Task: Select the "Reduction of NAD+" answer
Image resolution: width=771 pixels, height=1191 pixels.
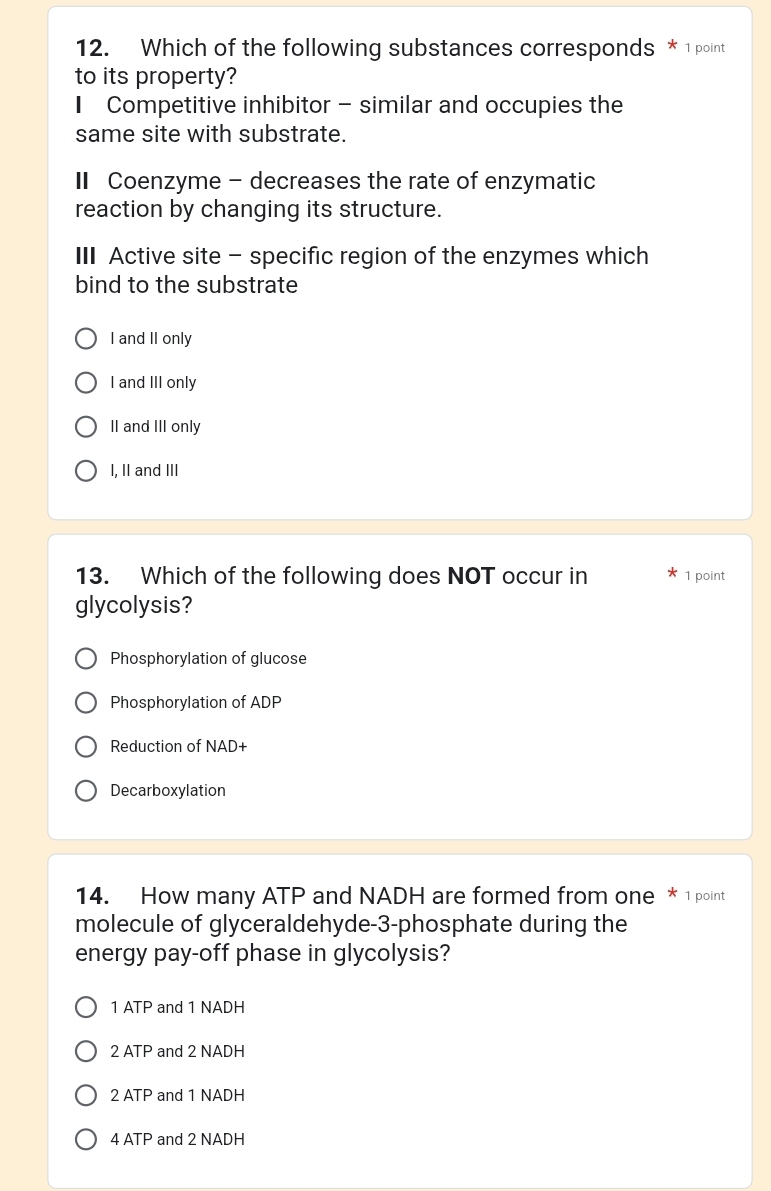Action: [86, 746]
